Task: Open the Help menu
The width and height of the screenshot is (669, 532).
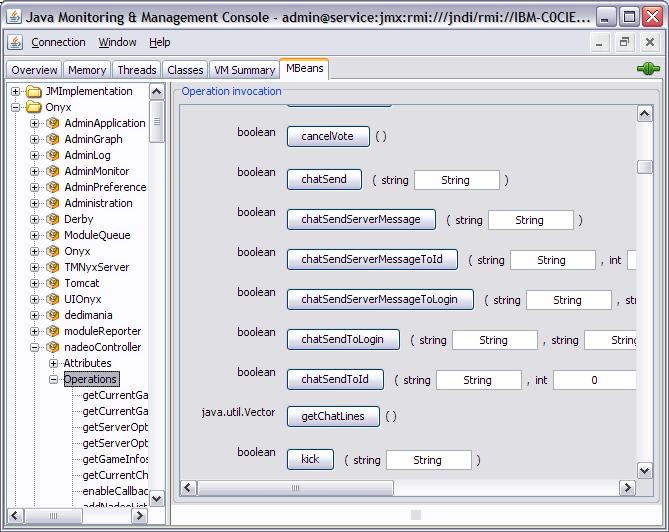Action: 160,42
